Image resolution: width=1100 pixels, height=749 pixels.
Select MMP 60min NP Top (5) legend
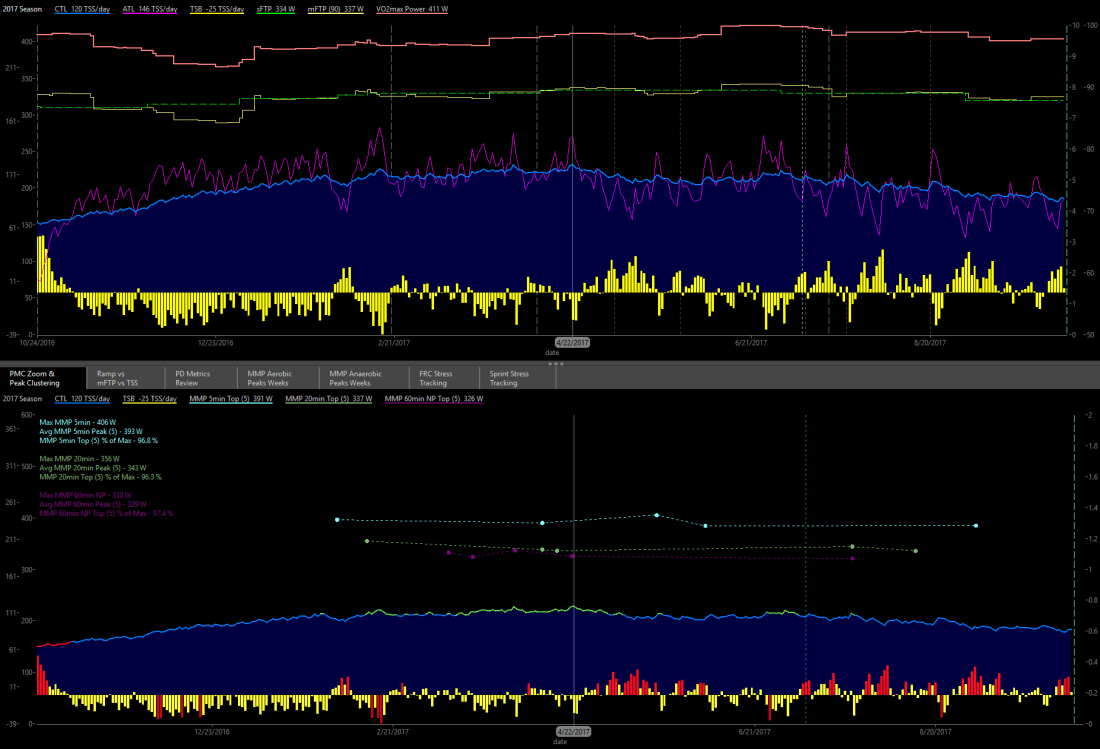click(x=433, y=399)
